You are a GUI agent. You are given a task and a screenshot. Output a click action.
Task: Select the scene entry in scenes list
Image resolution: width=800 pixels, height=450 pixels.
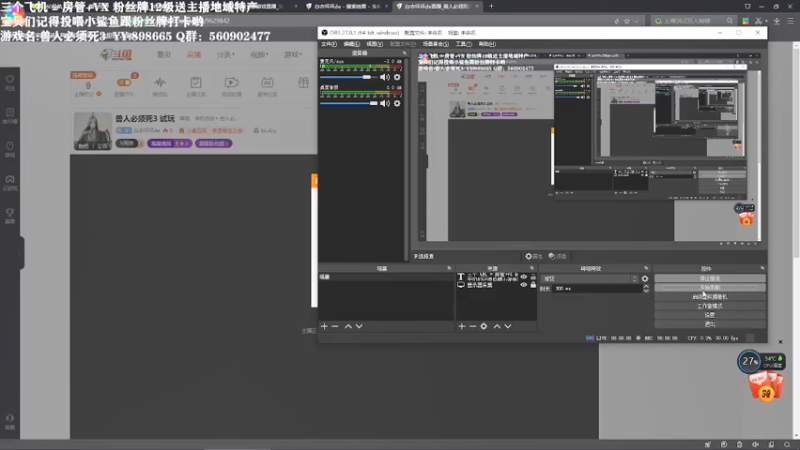[x=386, y=277]
